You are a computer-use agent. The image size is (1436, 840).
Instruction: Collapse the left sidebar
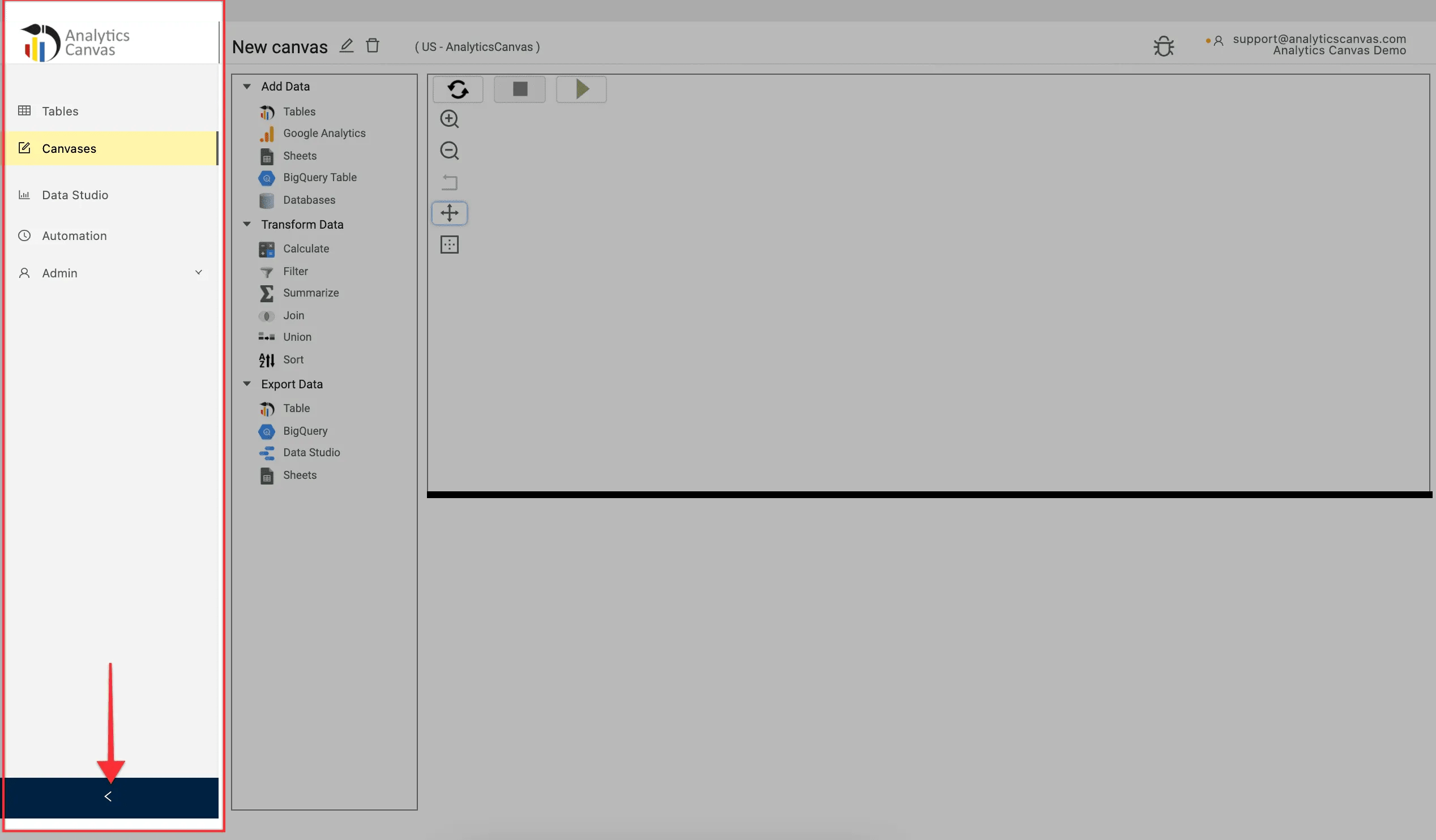pos(108,798)
